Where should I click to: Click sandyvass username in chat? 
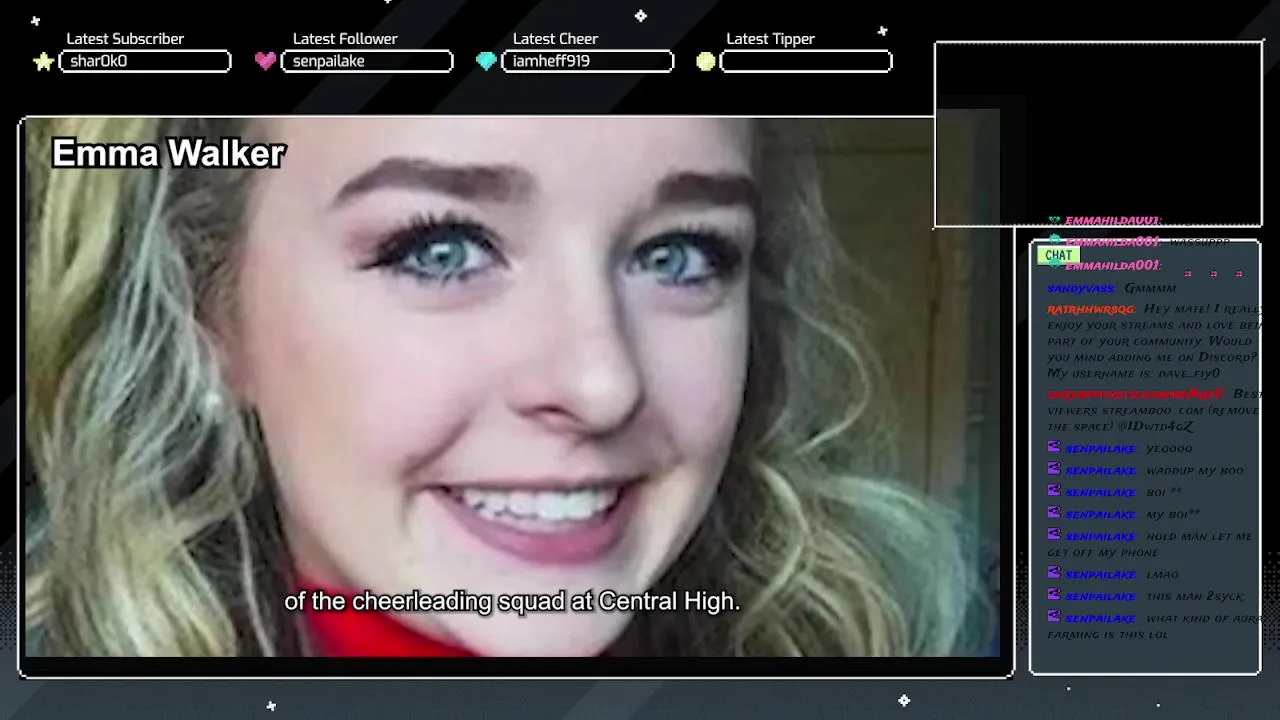pyautogui.click(x=1081, y=288)
